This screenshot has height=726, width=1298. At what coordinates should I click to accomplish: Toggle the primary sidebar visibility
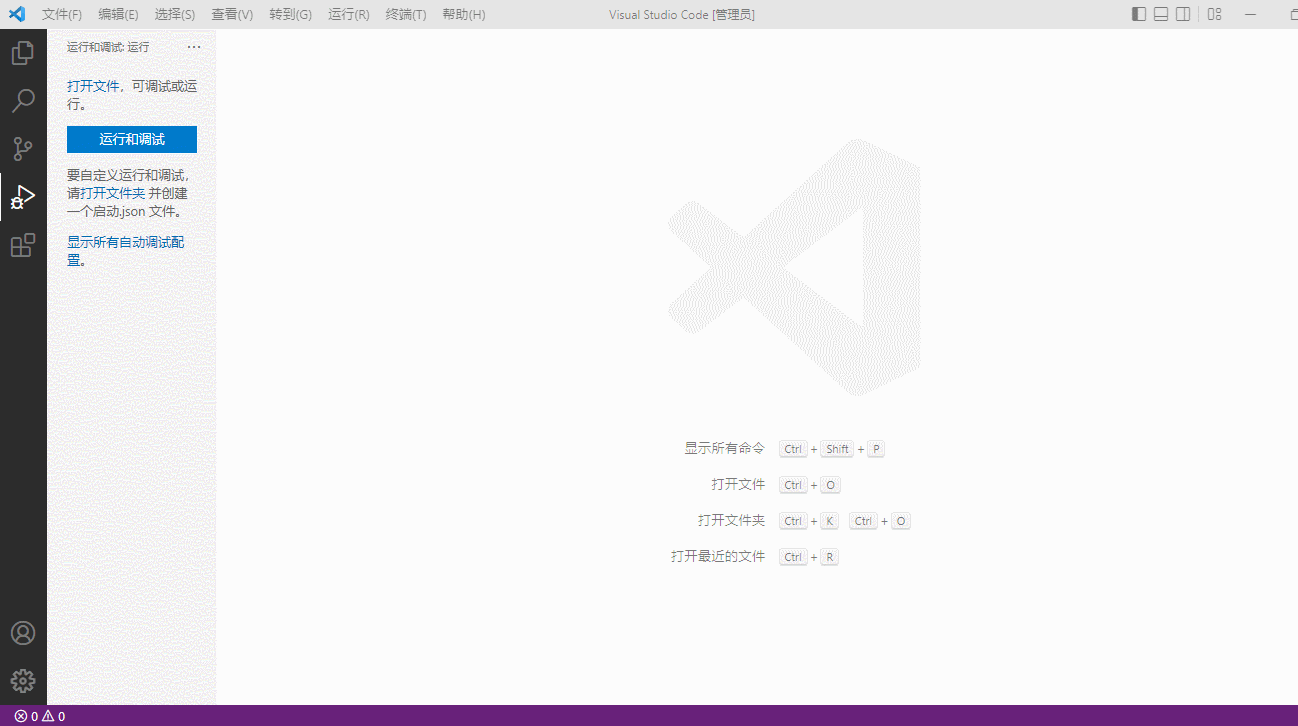(1138, 14)
